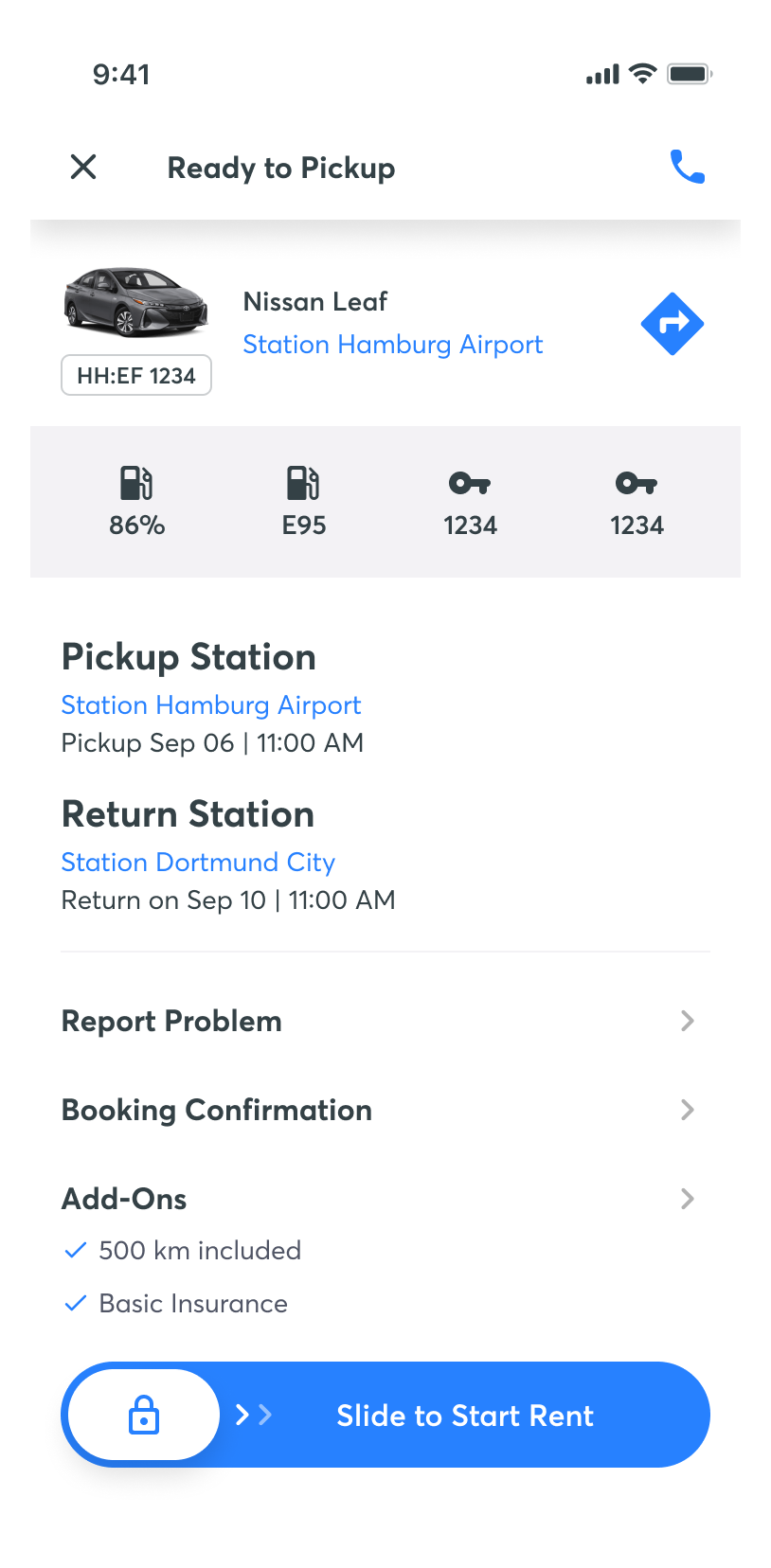Expand the Booking Confirmation chevron

click(688, 1110)
